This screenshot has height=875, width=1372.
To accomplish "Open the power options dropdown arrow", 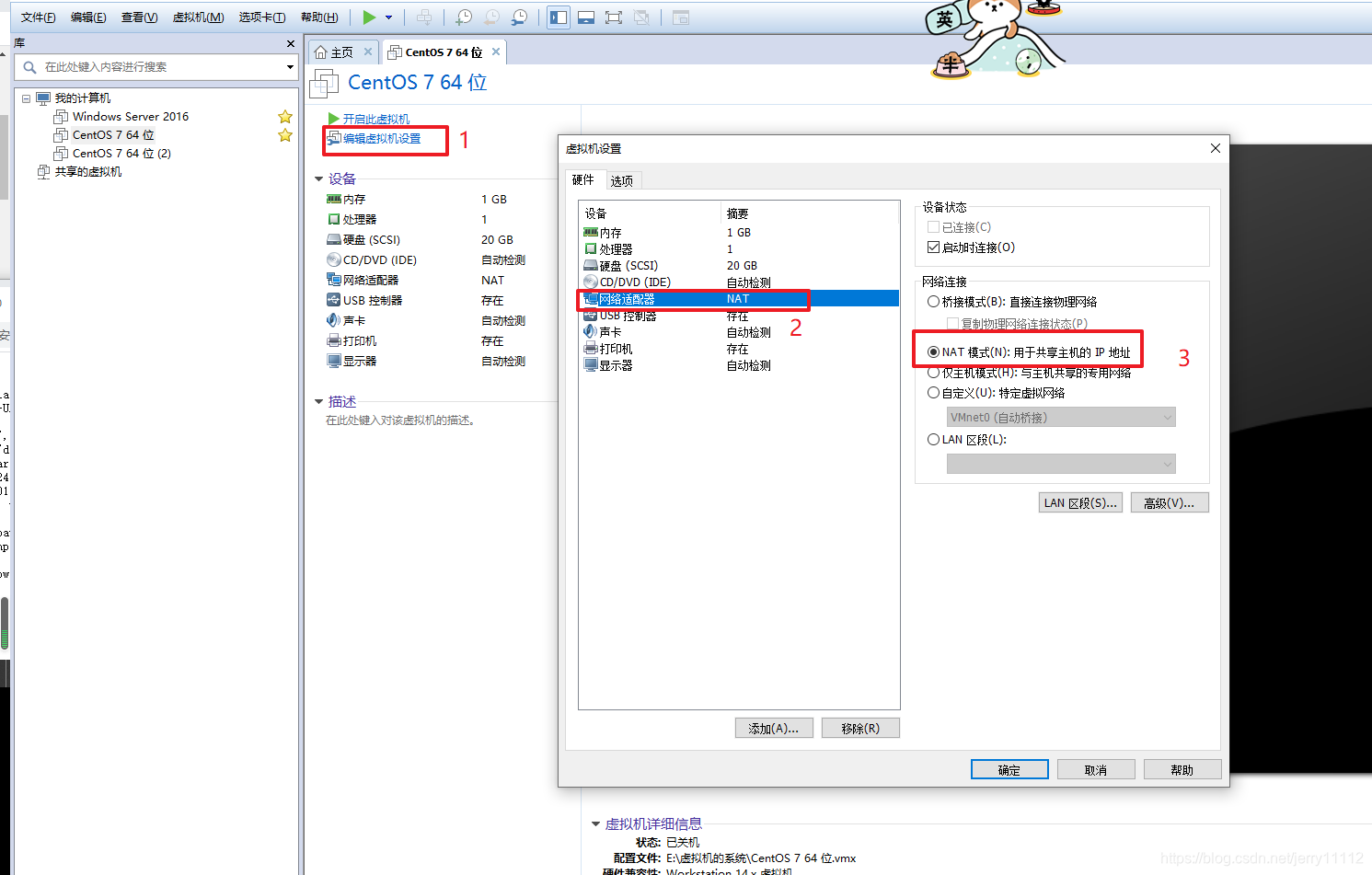I will pyautogui.click(x=389, y=17).
